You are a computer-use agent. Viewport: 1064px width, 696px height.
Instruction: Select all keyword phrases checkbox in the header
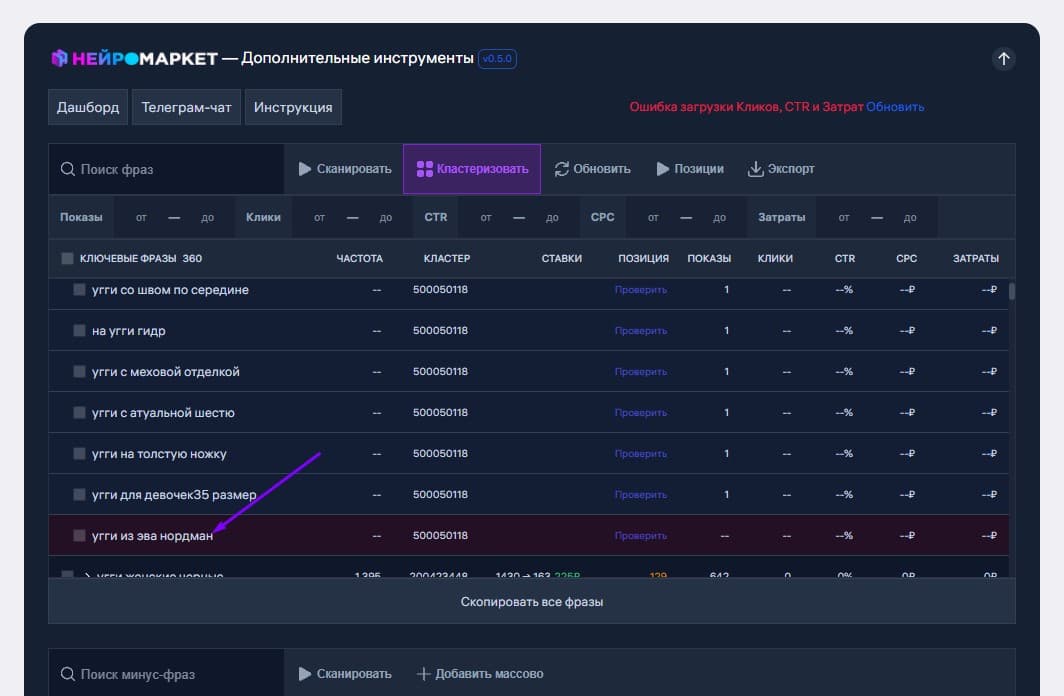coord(67,258)
